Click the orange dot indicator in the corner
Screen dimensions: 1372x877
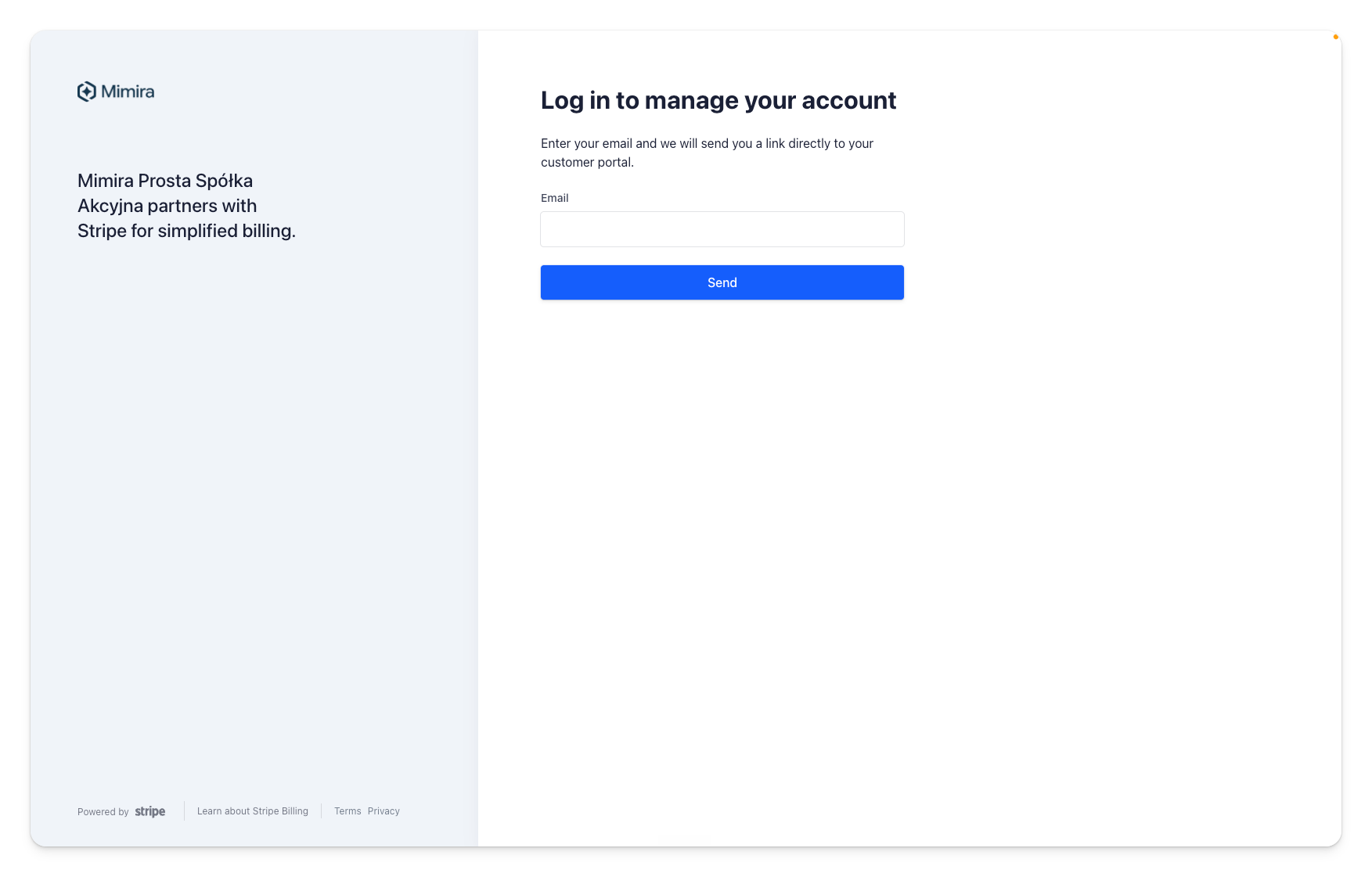click(x=1336, y=37)
